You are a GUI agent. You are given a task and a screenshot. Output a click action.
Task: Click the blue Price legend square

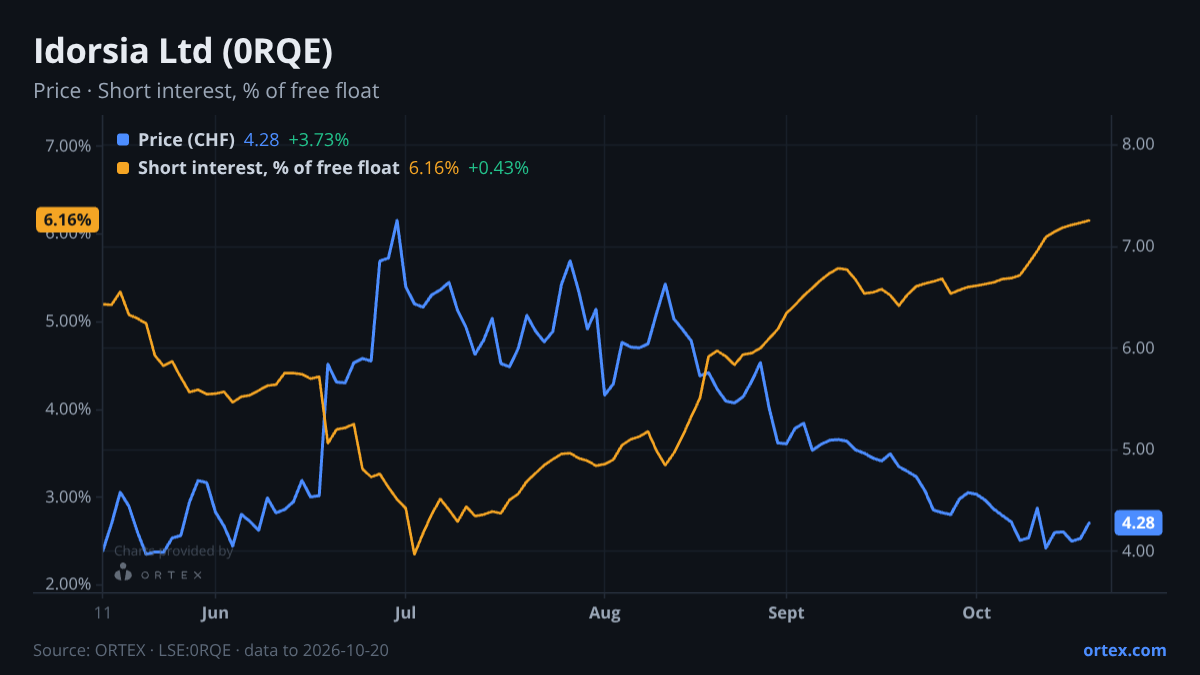pos(123,140)
